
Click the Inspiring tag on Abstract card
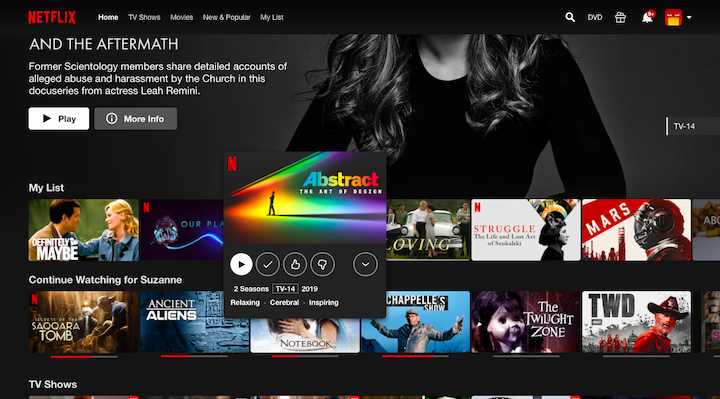pyautogui.click(x=324, y=303)
